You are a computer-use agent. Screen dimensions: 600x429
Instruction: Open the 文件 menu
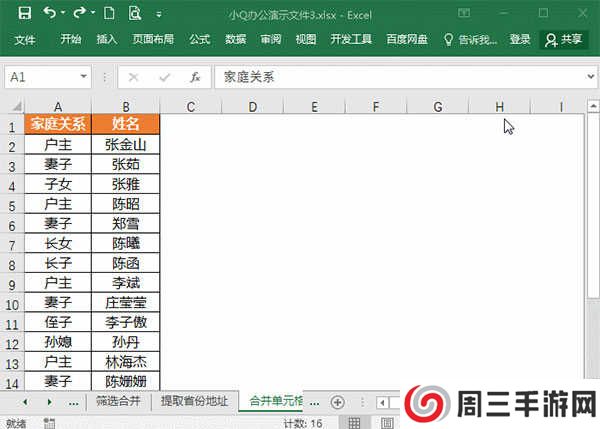coord(25,40)
